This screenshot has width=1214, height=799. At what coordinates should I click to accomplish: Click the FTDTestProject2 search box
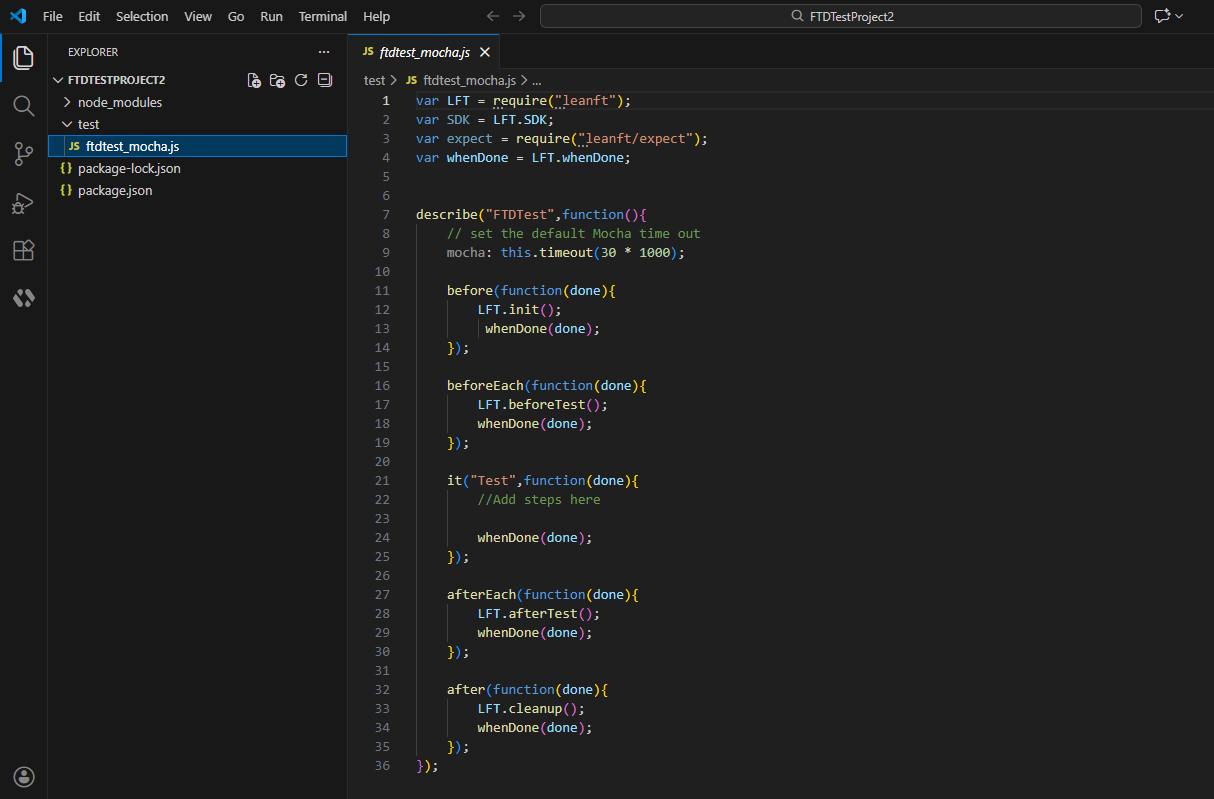click(840, 16)
